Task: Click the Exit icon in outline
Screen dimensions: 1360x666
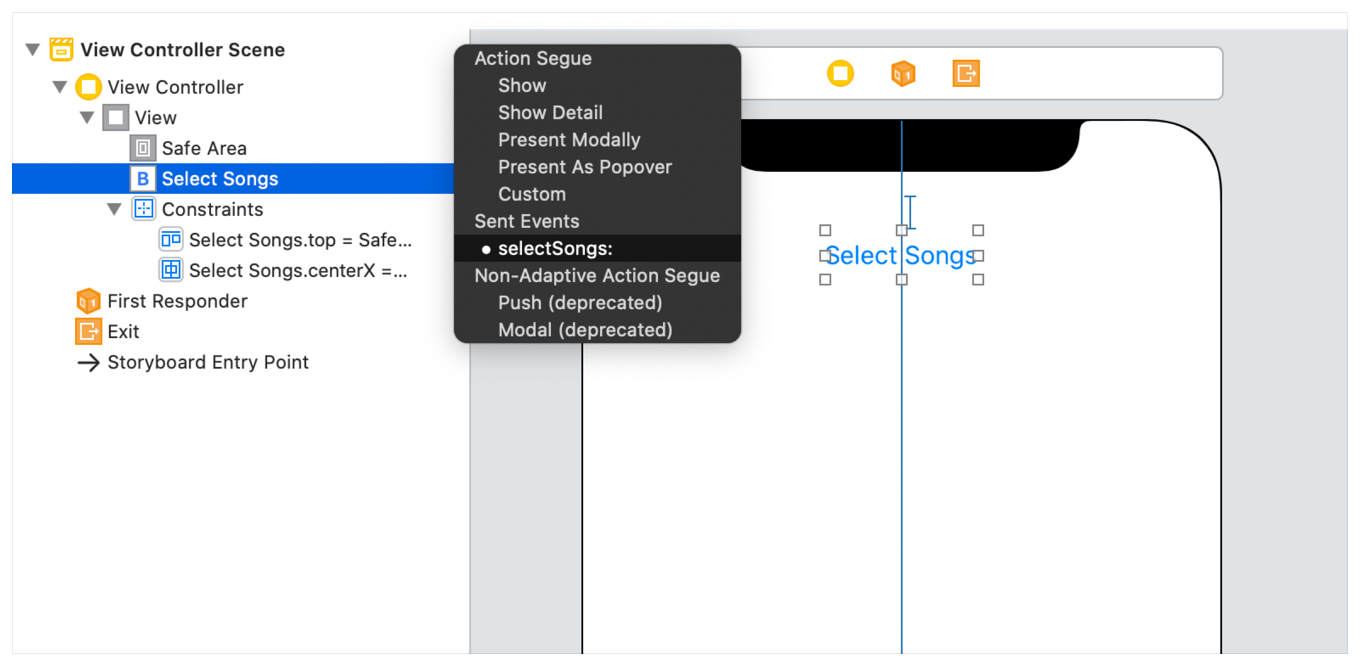Action: click(89, 332)
